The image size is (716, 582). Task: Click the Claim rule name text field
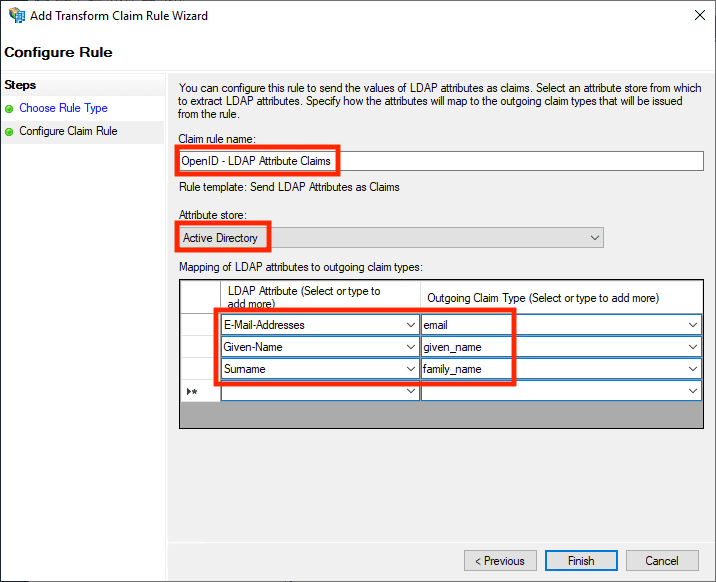[441, 161]
